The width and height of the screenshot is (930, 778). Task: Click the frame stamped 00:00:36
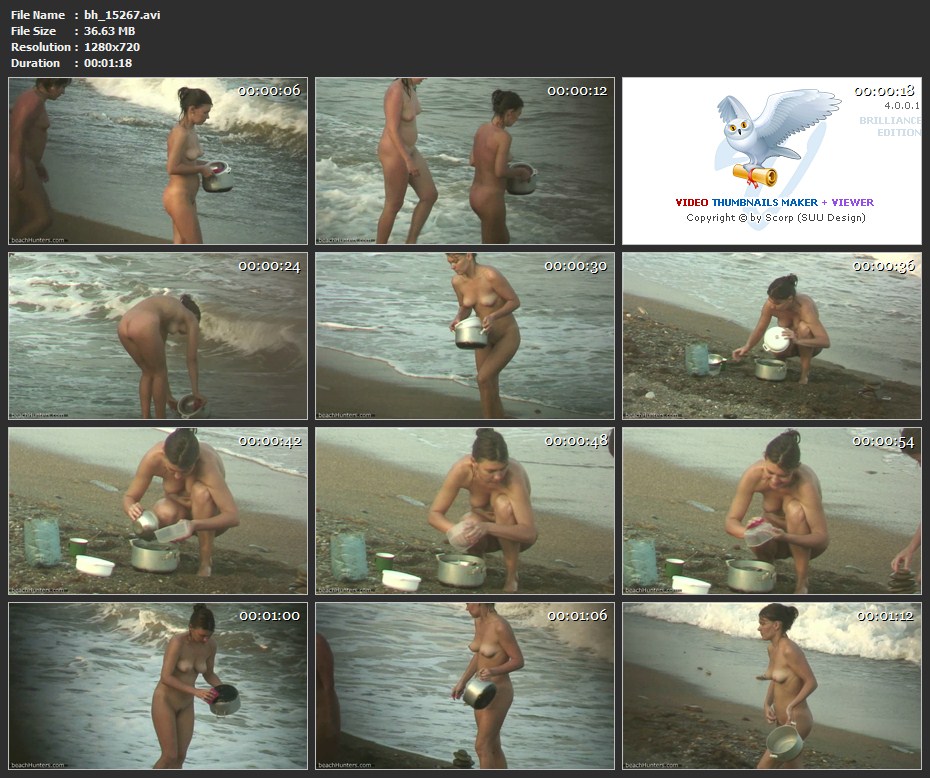tap(771, 336)
